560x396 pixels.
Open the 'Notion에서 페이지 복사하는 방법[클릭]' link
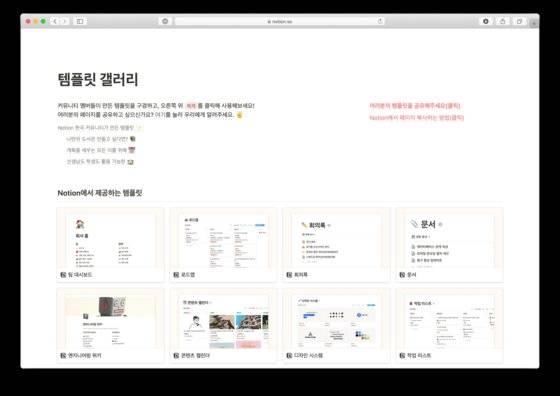tap(416, 117)
